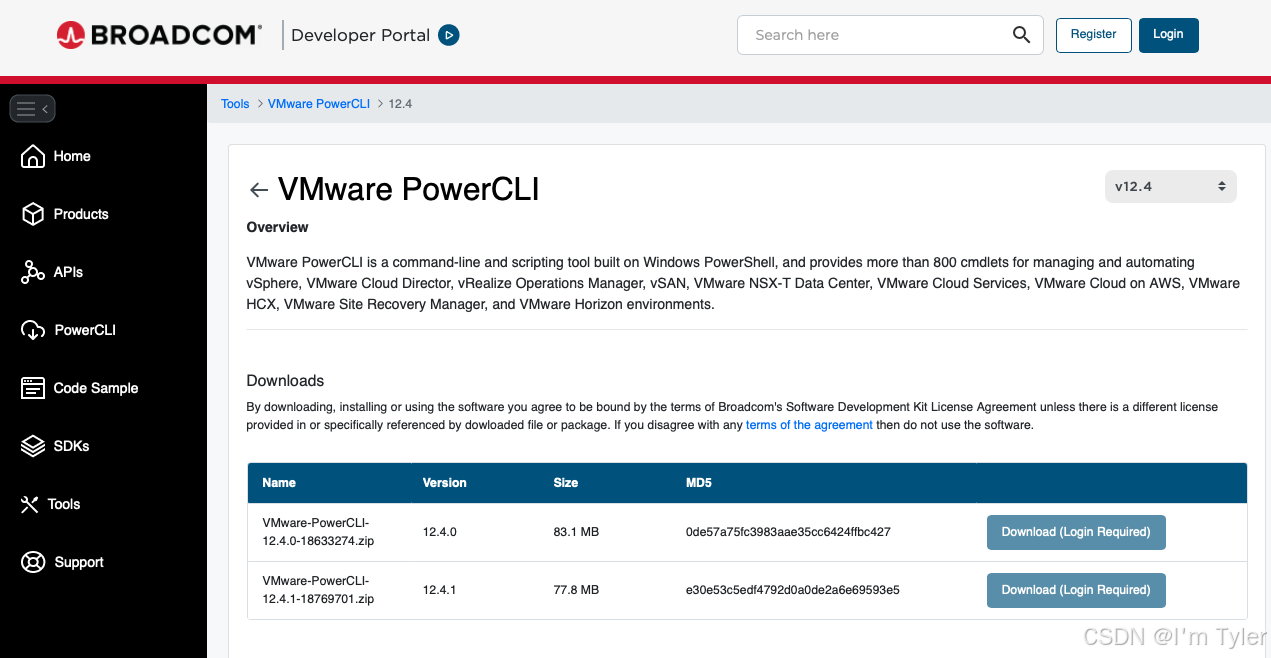The image size is (1271, 658).
Task: Click the Home house icon in sidebar
Action: coord(33,157)
